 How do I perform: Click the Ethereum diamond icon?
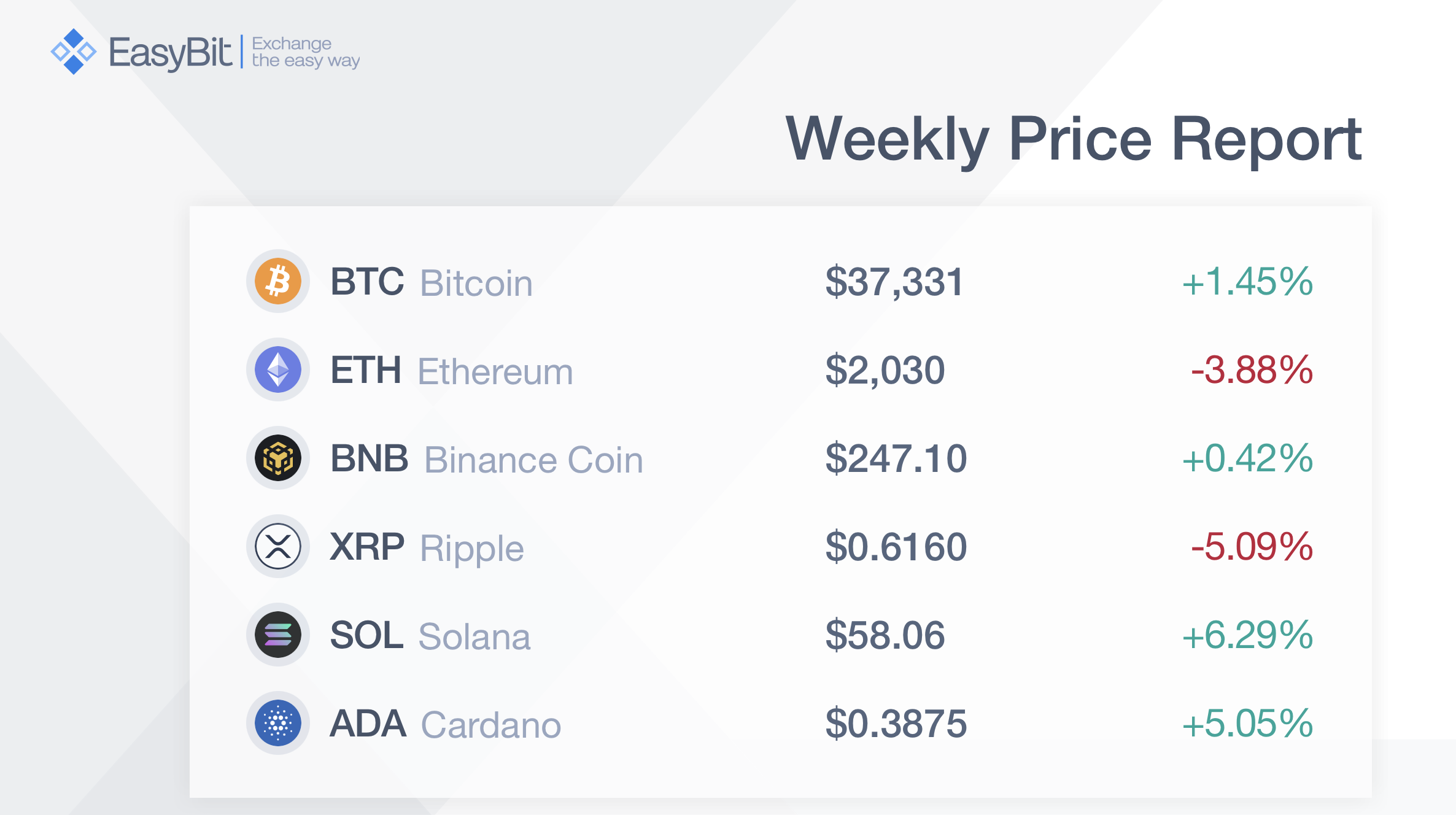[x=278, y=369]
